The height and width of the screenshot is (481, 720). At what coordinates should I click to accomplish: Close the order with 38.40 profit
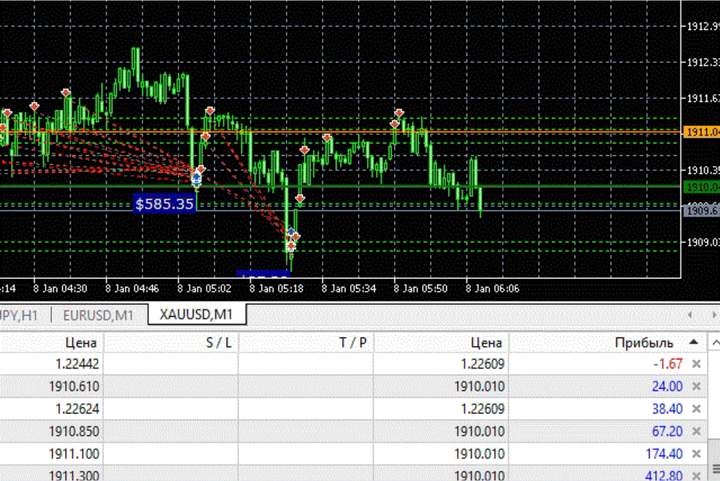(696, 408)
